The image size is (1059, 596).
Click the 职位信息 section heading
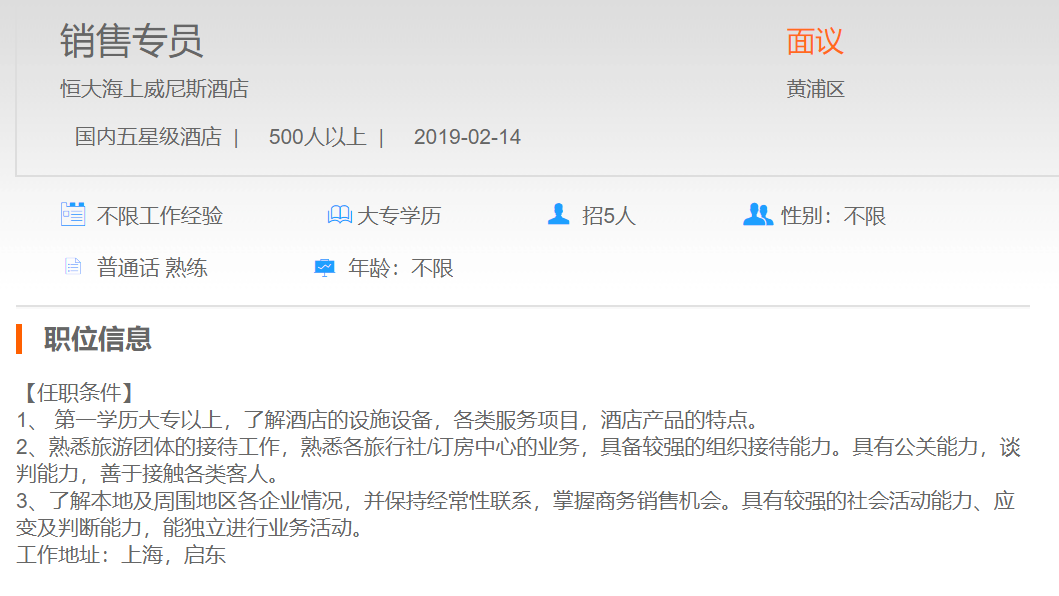97,339
